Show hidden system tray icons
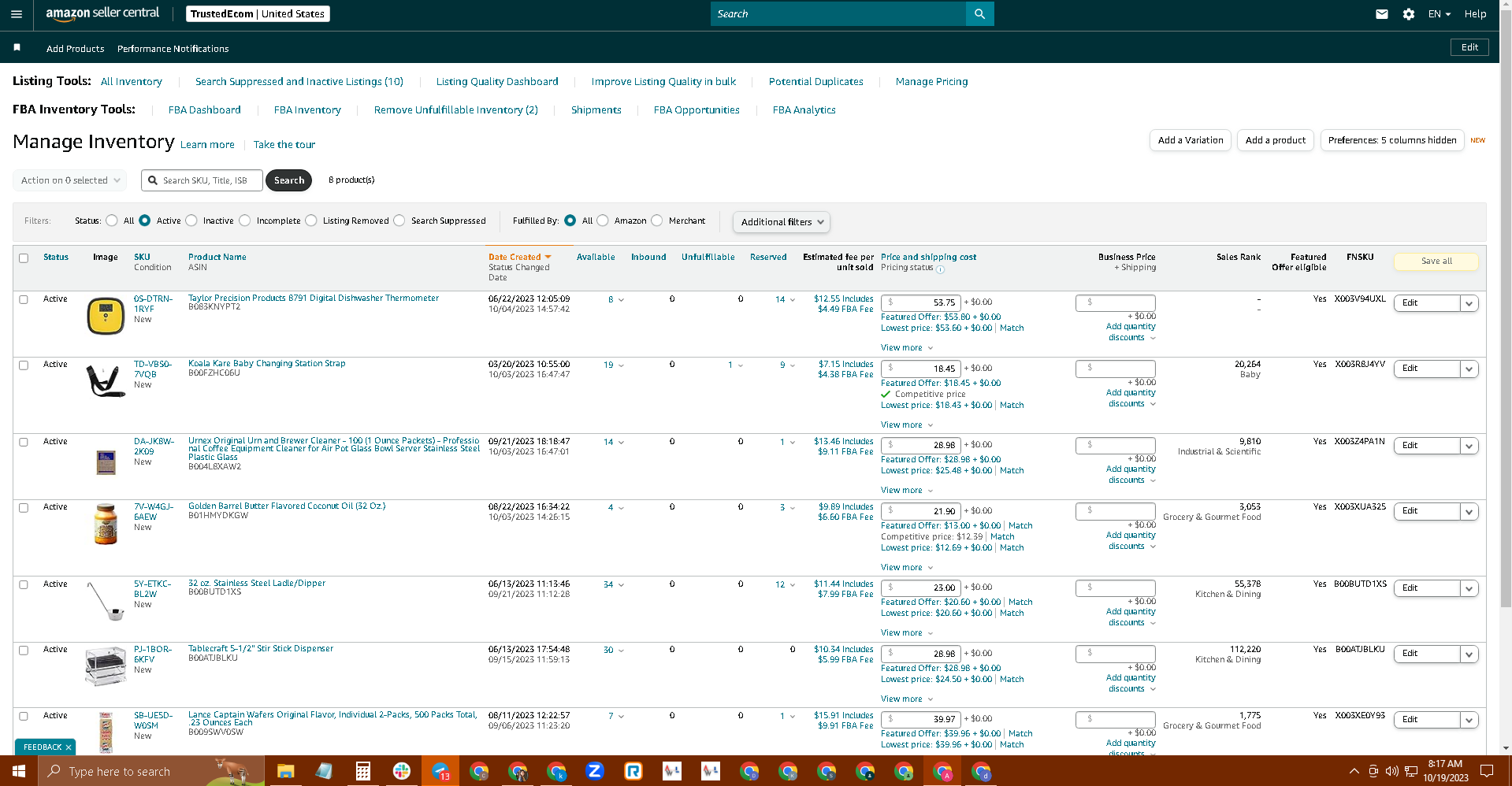Screen dimensions: 1512x786 pyautogui.click(x=1354, y=771)
